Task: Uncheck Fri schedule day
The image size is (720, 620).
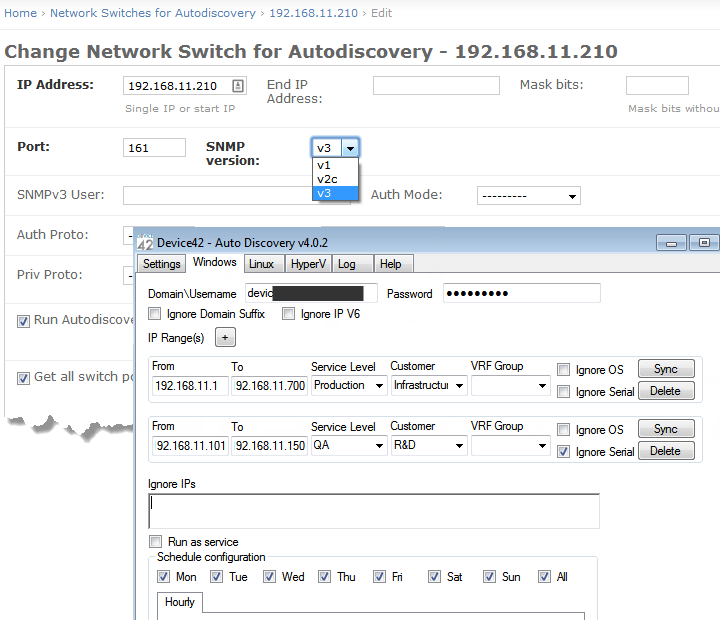Action: (x=379, y=576)
